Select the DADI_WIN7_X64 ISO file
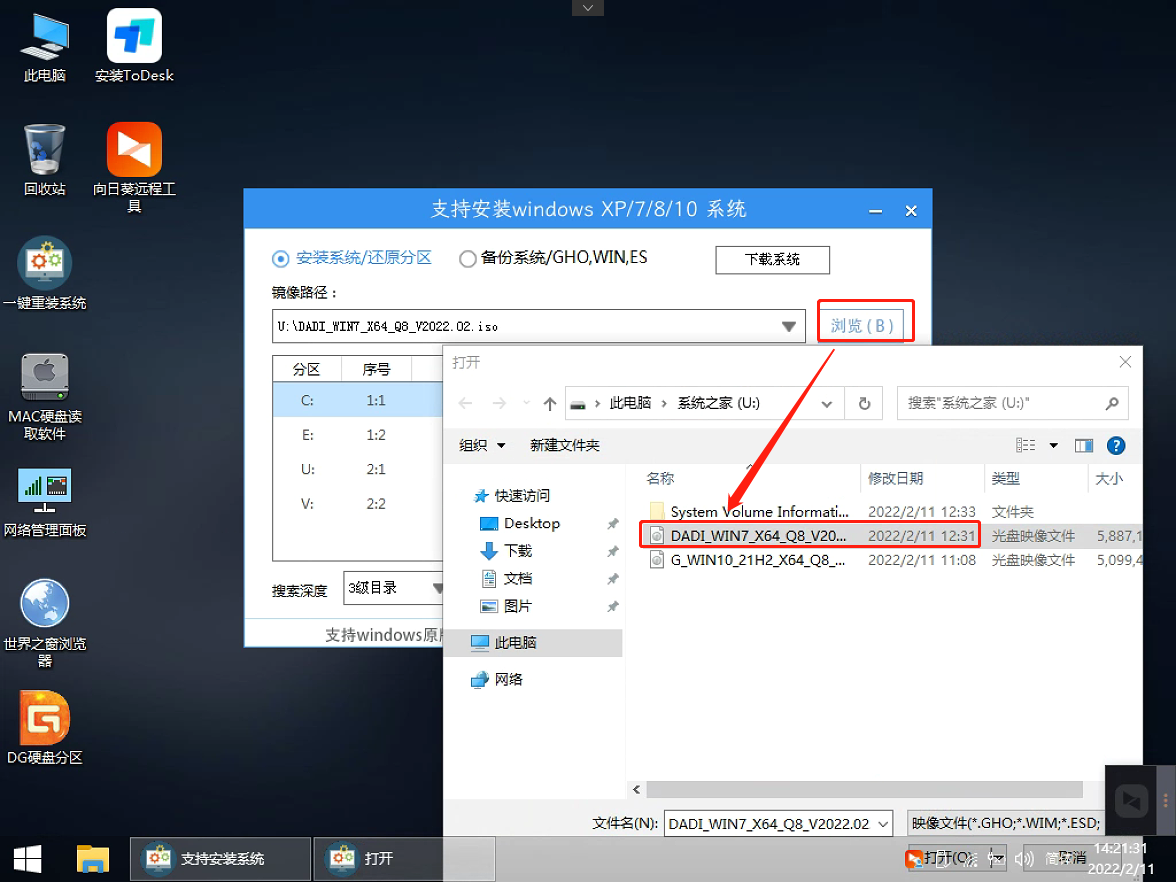 click(755, 535)
